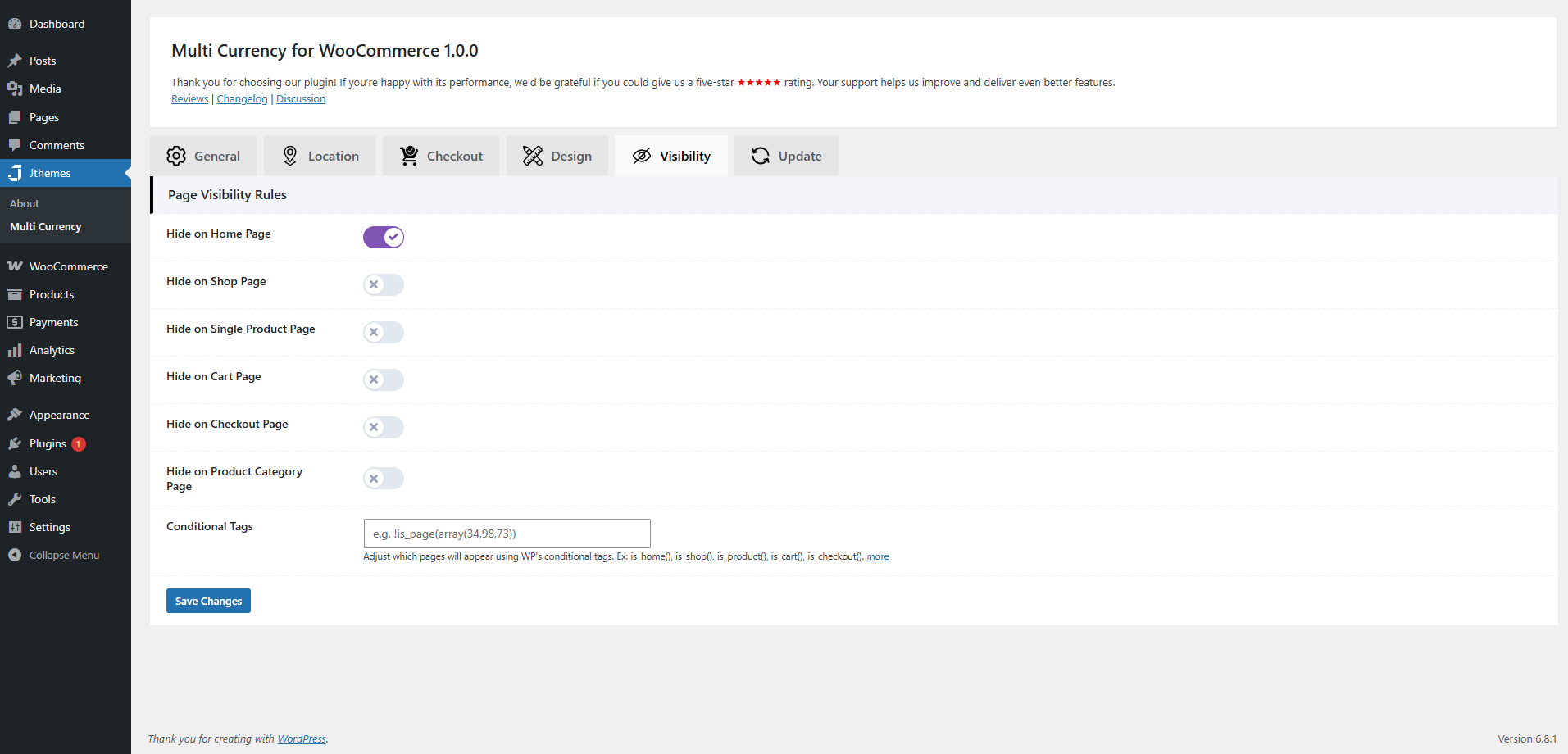Open the About submenu item
1568x754 pixels.
(x=25, y=203)
